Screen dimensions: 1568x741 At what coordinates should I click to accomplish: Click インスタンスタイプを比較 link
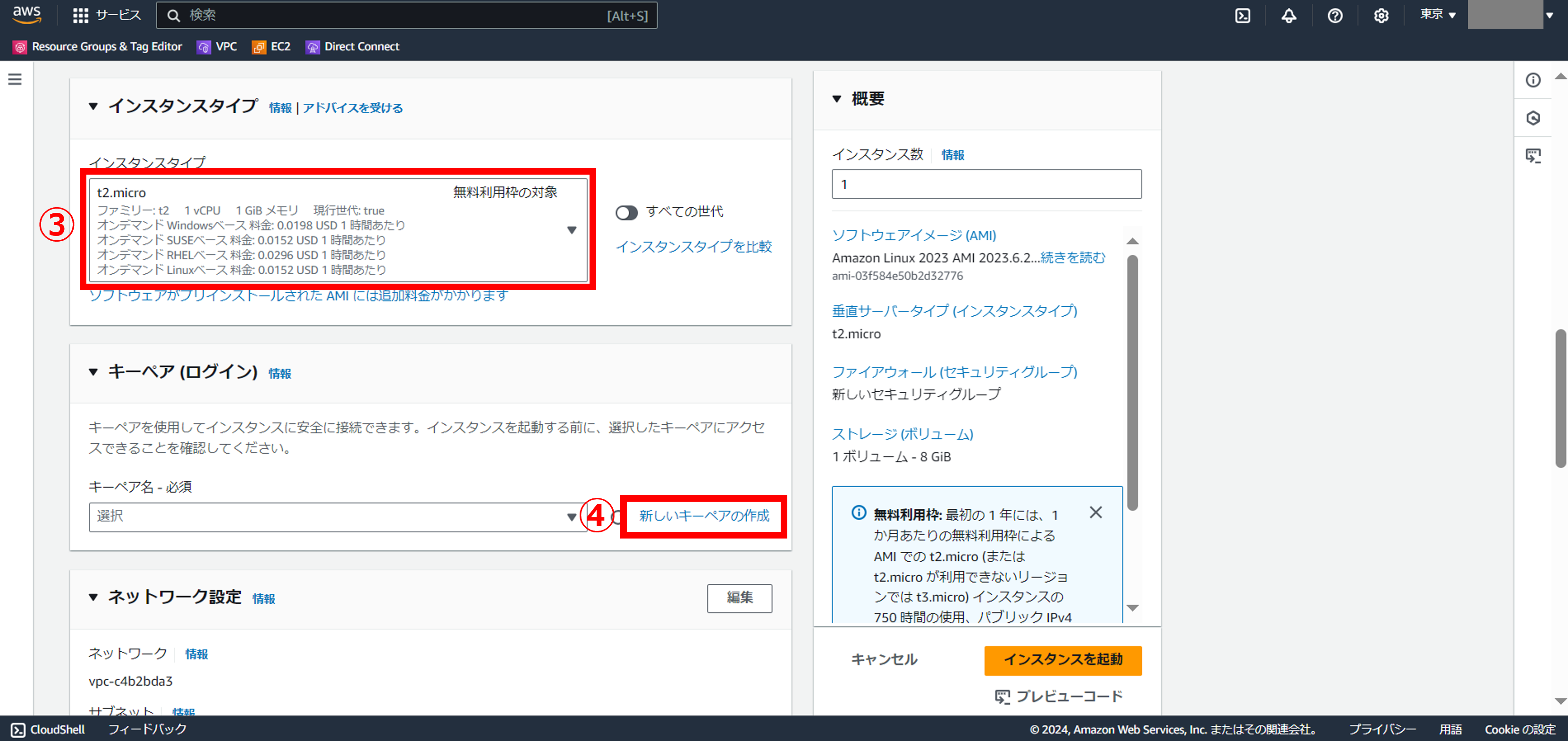click(x=694, y=246)
